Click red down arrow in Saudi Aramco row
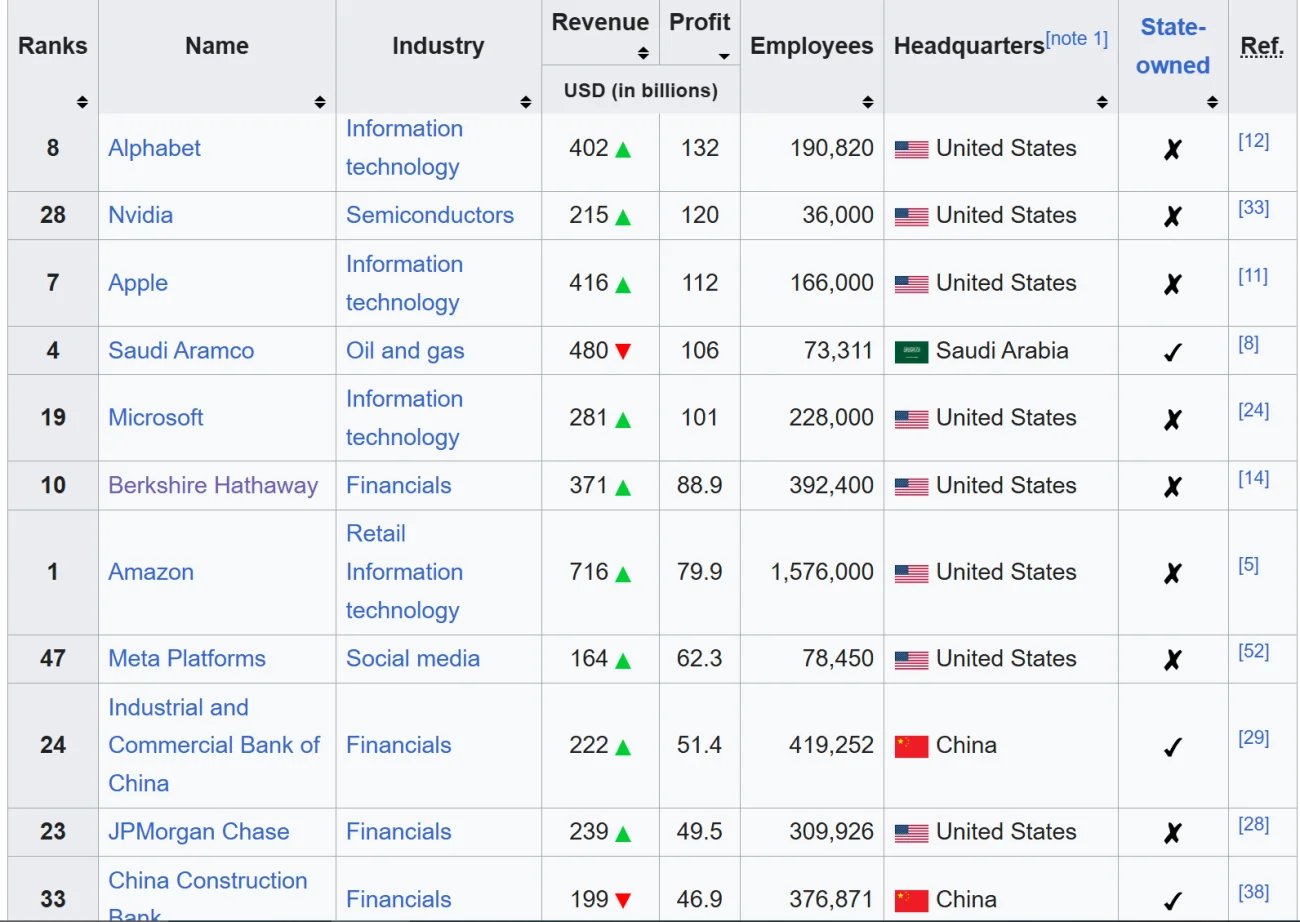 (x=623, y=351)
